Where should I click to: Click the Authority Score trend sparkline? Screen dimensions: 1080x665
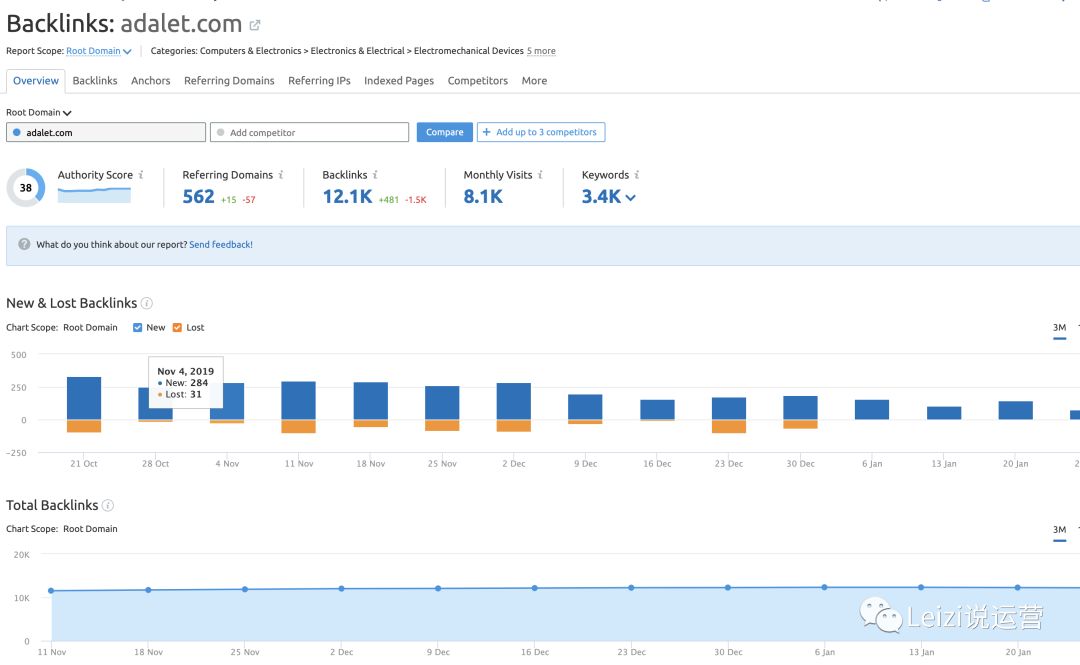point(94,195)
